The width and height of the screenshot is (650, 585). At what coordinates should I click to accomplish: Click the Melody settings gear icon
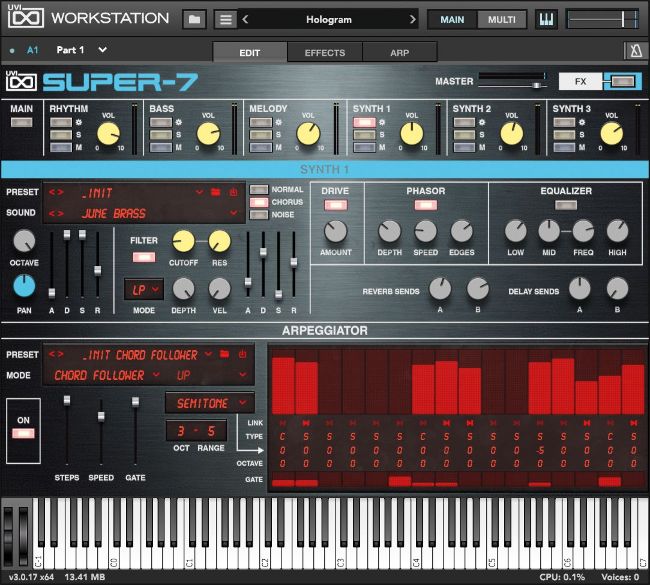click(x=279, y=122)
